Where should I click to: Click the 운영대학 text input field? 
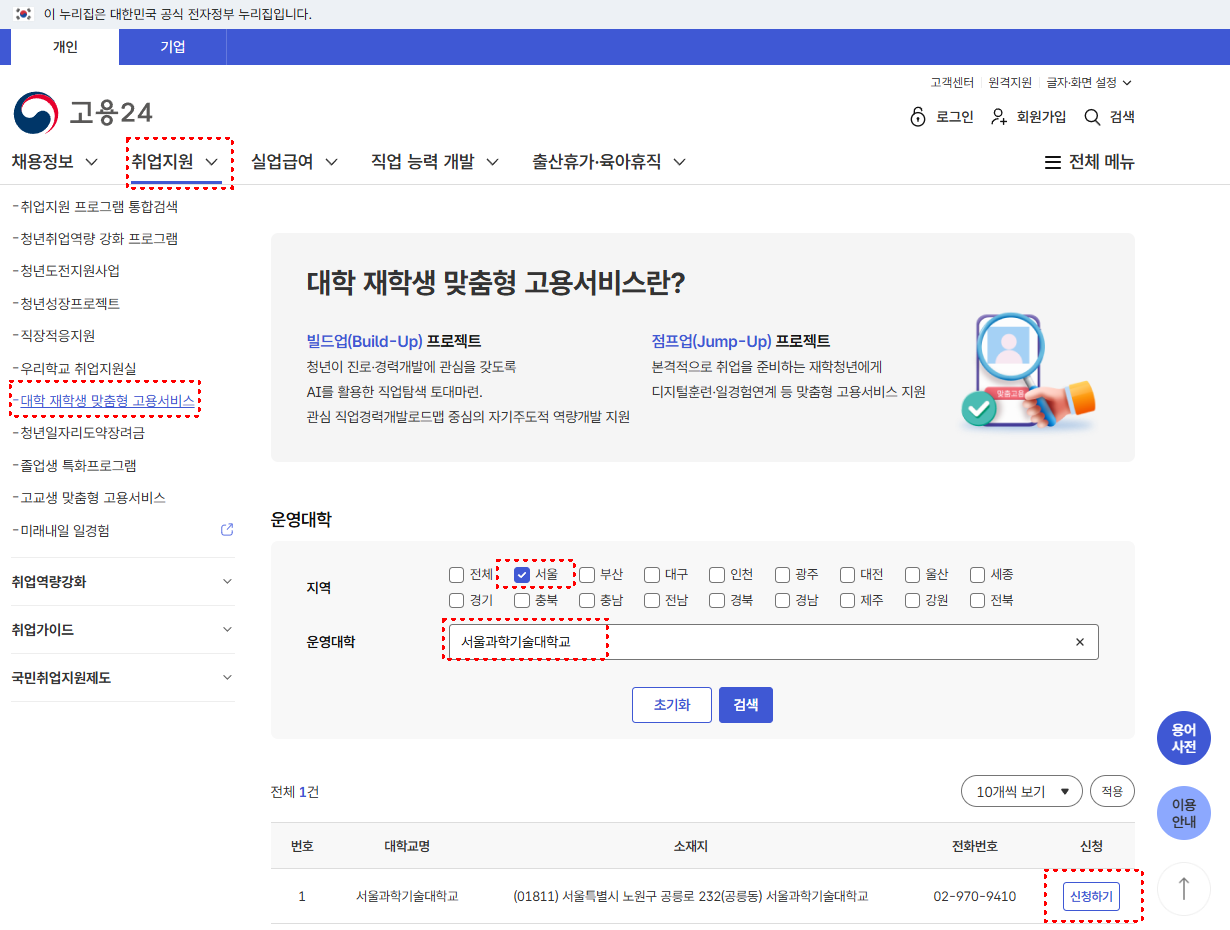[760, 642]
